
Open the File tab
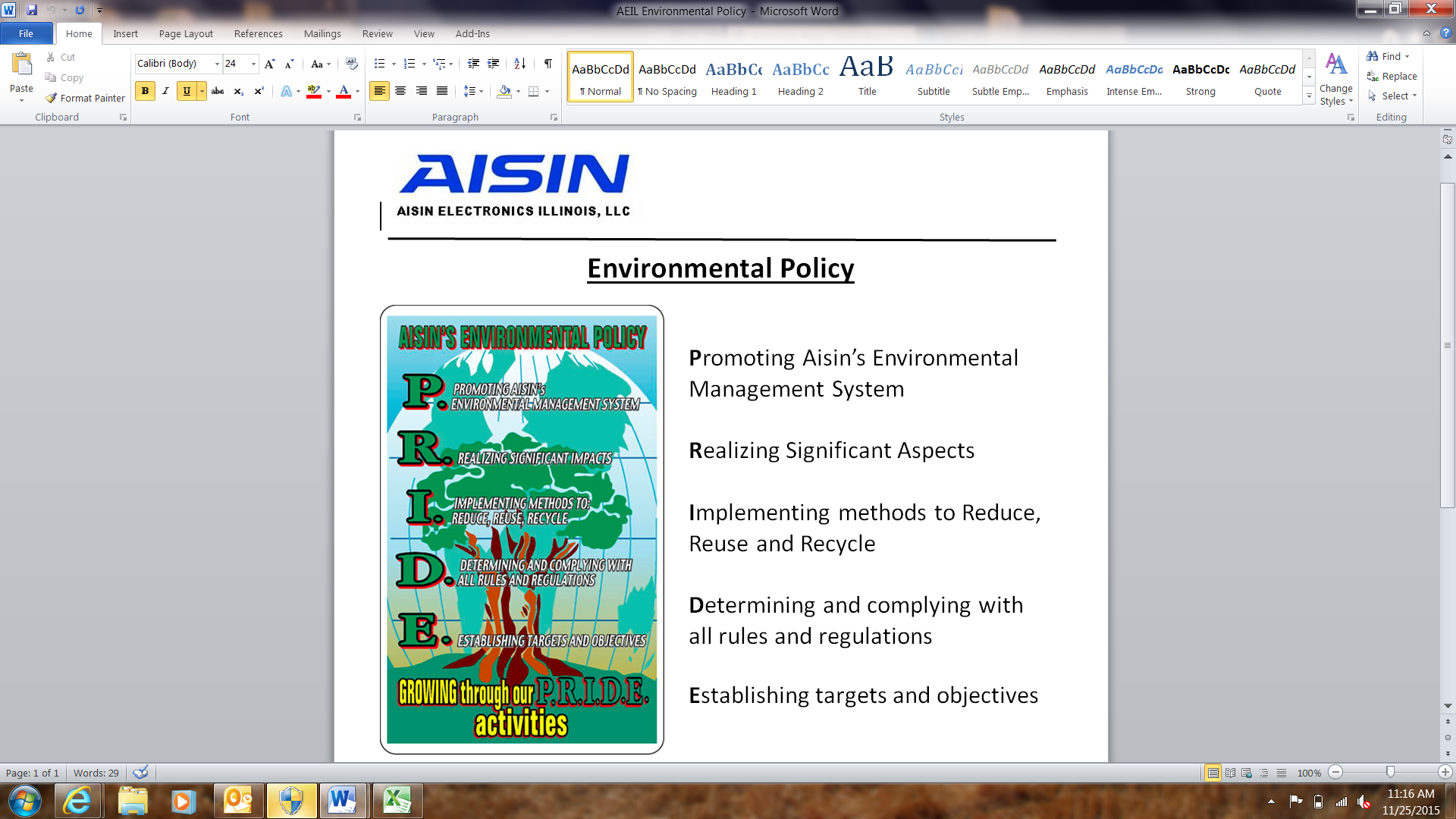coord(27,33)
